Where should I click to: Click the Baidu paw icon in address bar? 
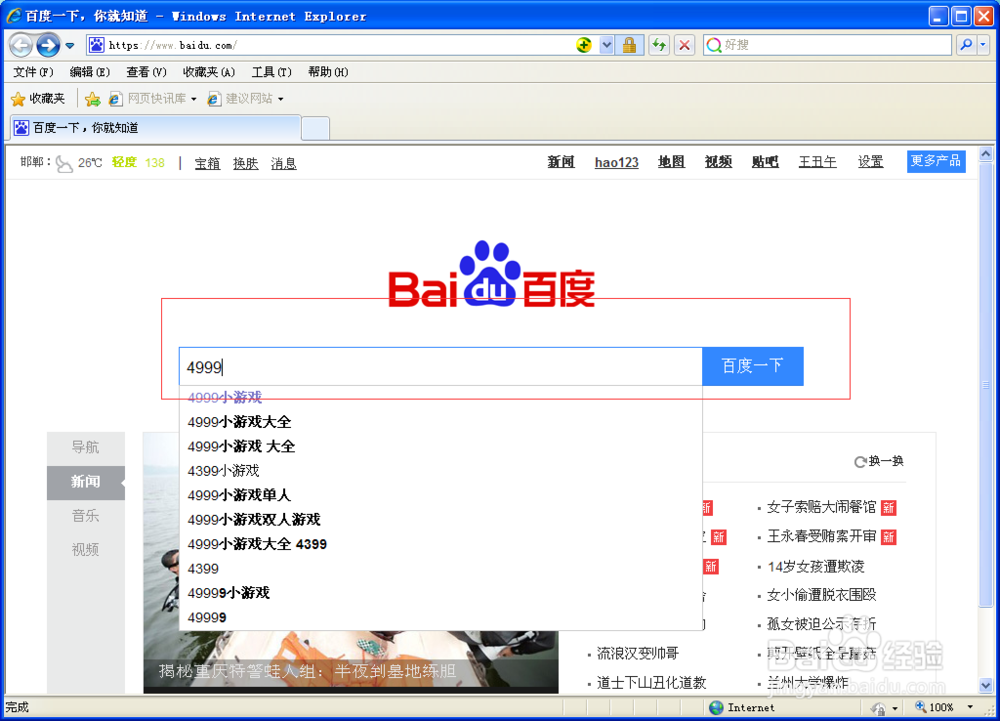(96, 45)
